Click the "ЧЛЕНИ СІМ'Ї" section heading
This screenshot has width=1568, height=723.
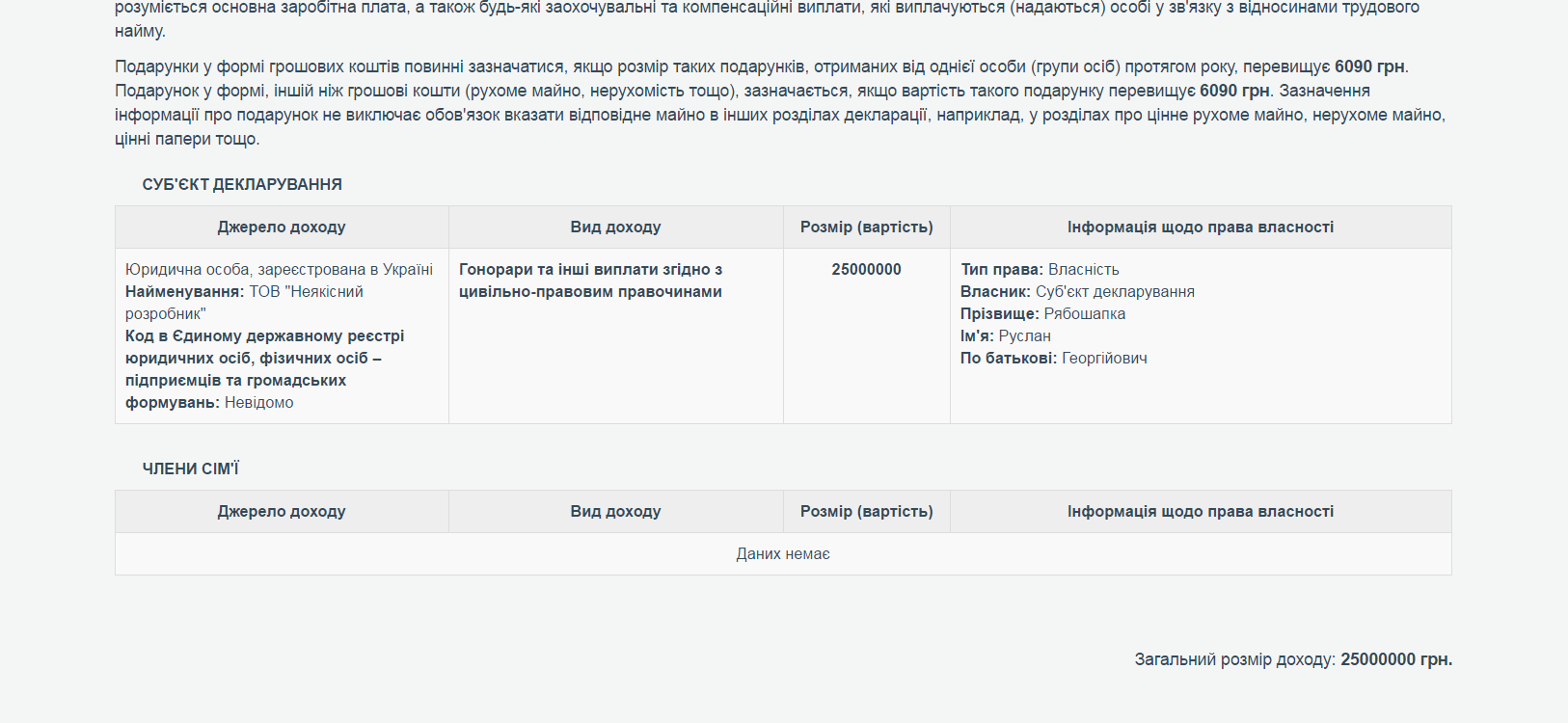(190, 469)
